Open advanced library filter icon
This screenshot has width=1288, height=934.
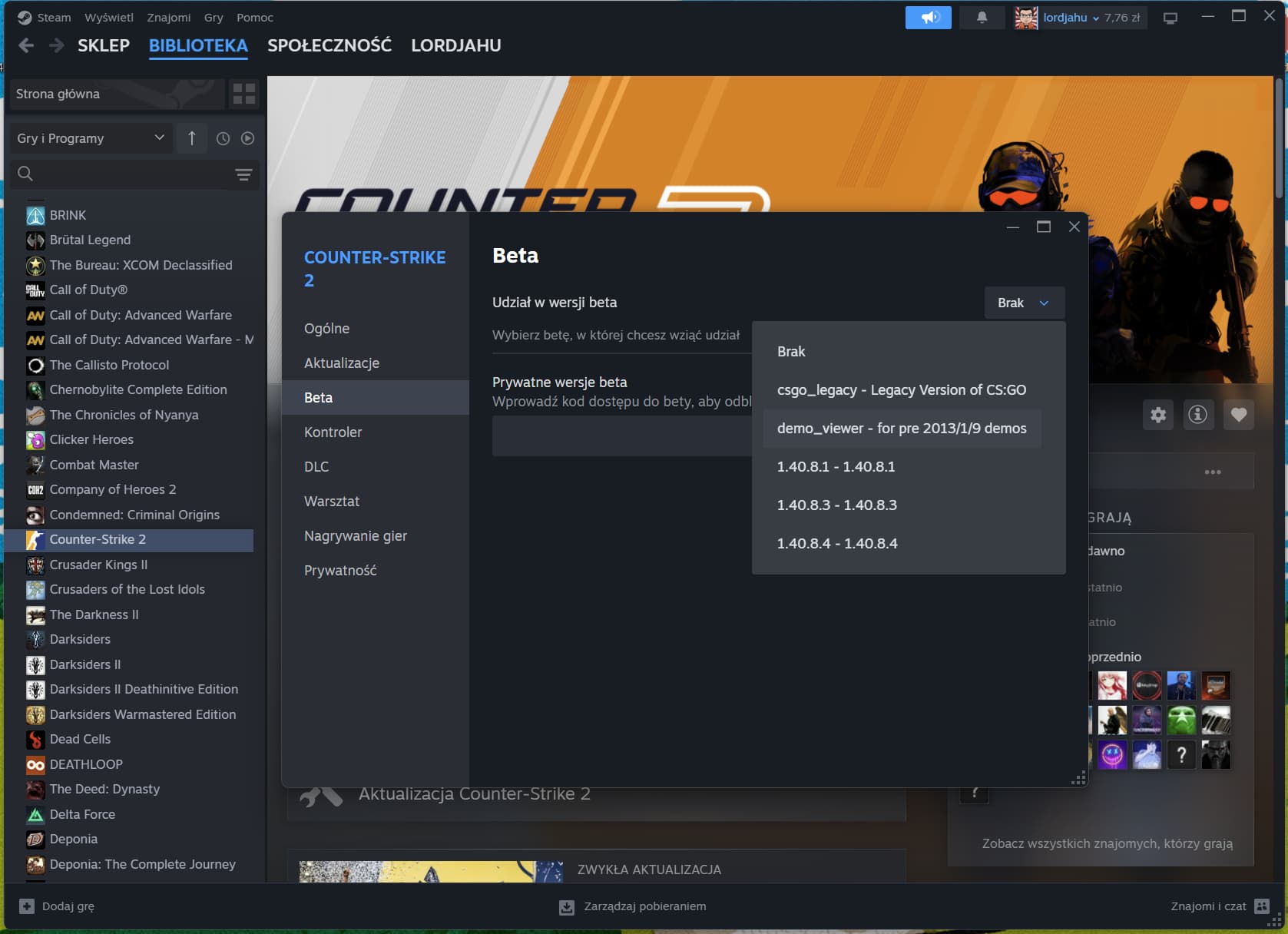[x=243, y=174]
